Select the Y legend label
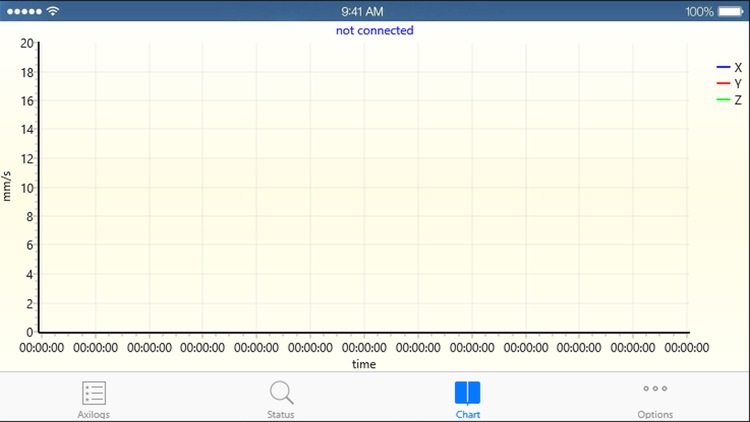This screenshot has width=750, height=422. coord(738,84)
